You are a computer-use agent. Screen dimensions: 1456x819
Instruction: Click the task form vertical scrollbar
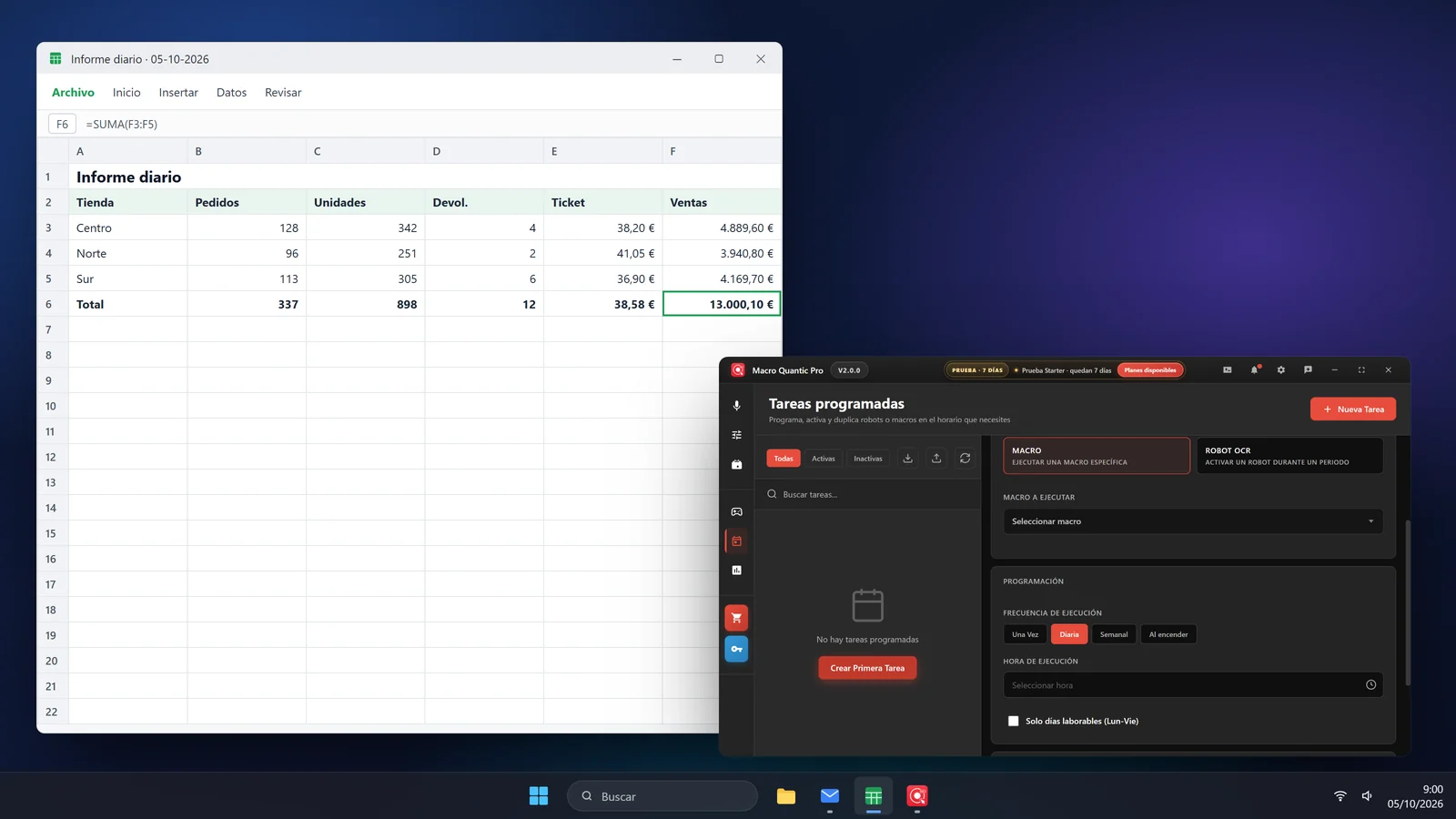[x=1408, y=602]
